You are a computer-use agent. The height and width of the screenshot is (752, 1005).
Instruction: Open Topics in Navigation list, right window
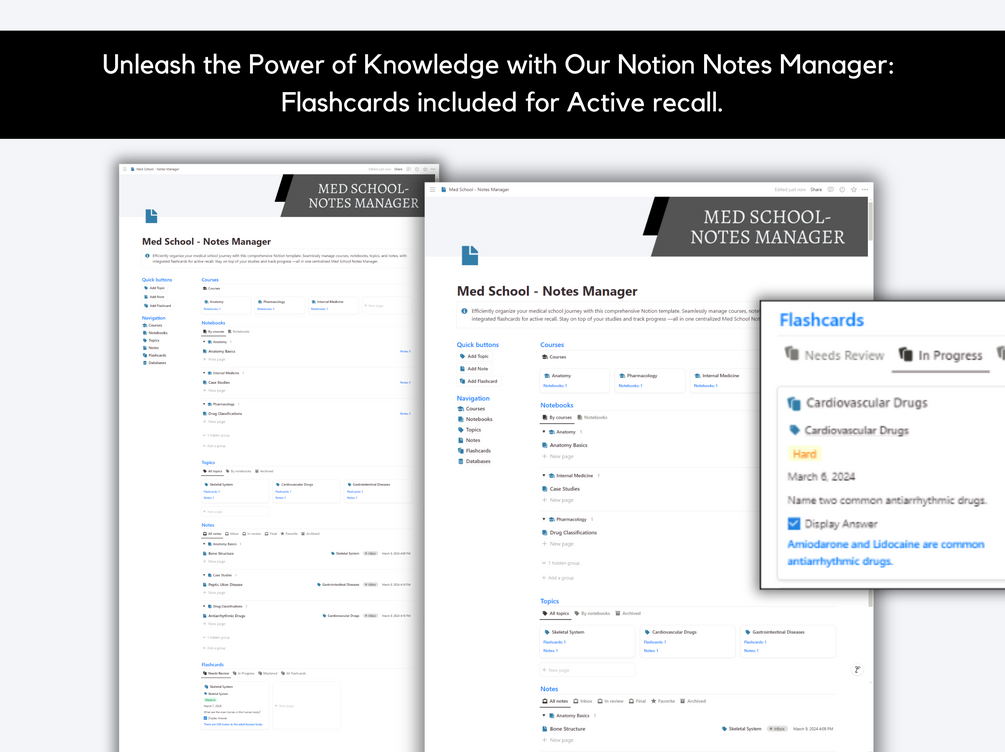(x=469, y=430)
